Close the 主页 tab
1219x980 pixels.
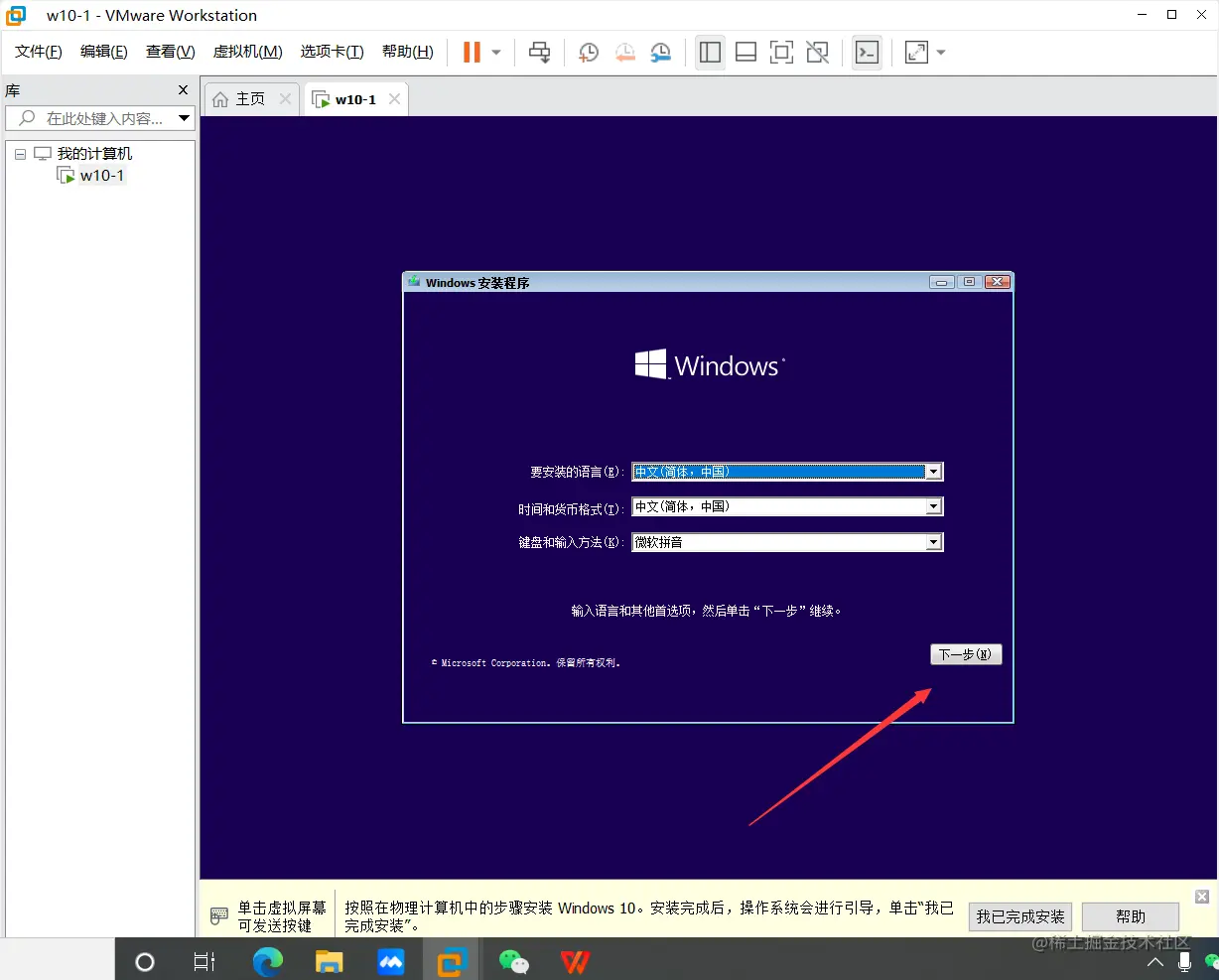[286, 99]
